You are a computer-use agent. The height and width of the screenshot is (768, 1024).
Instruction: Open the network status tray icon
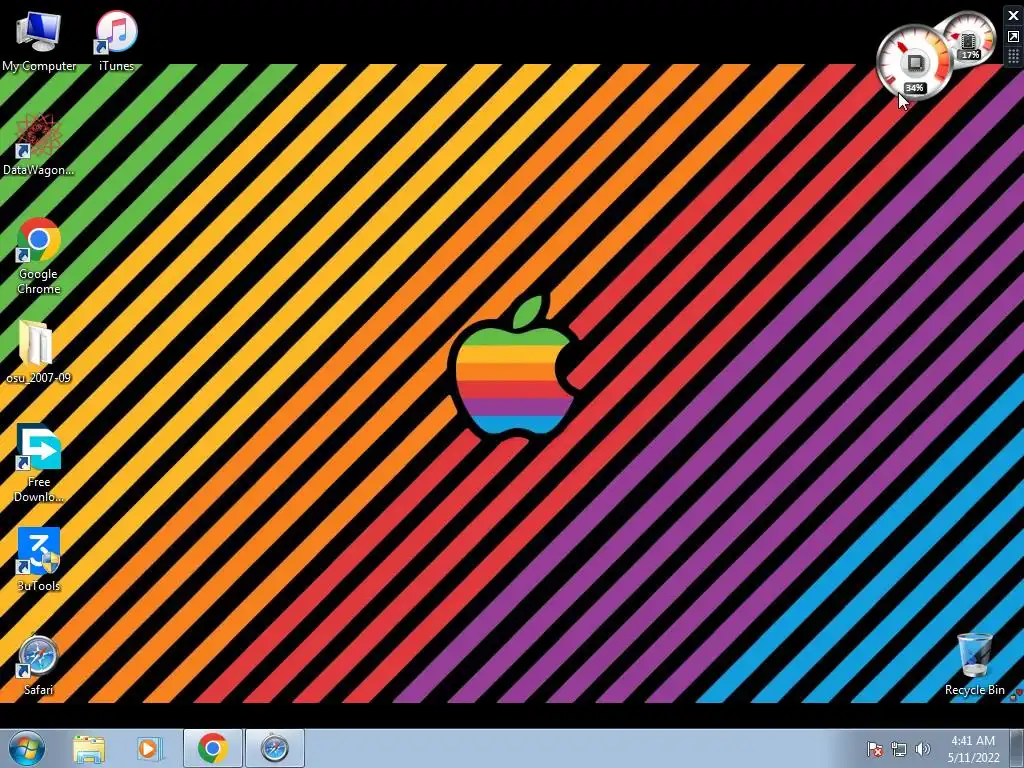pos(899,749)
